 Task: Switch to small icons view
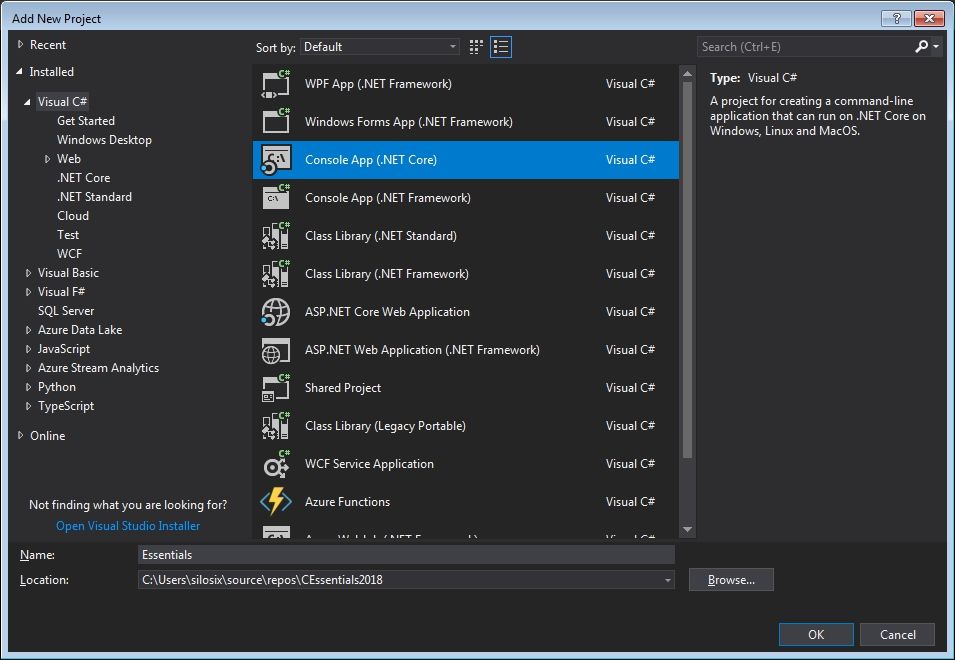[x=476, y=47]
